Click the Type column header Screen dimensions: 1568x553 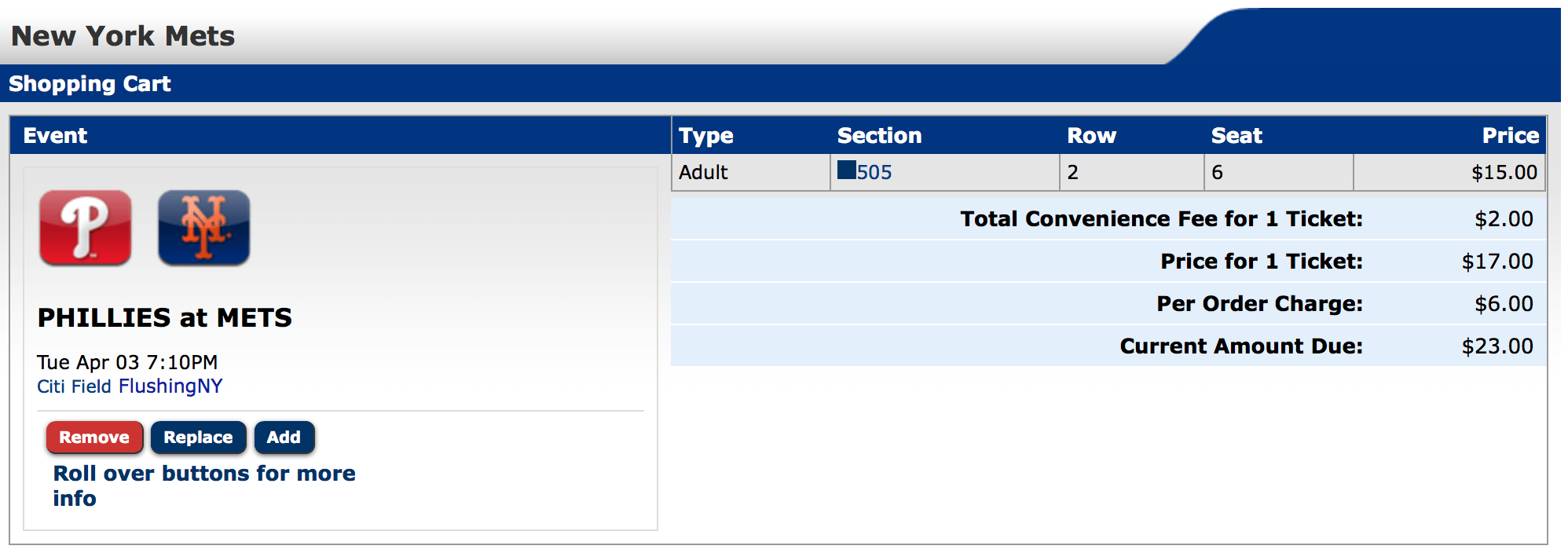pos(705,136)
